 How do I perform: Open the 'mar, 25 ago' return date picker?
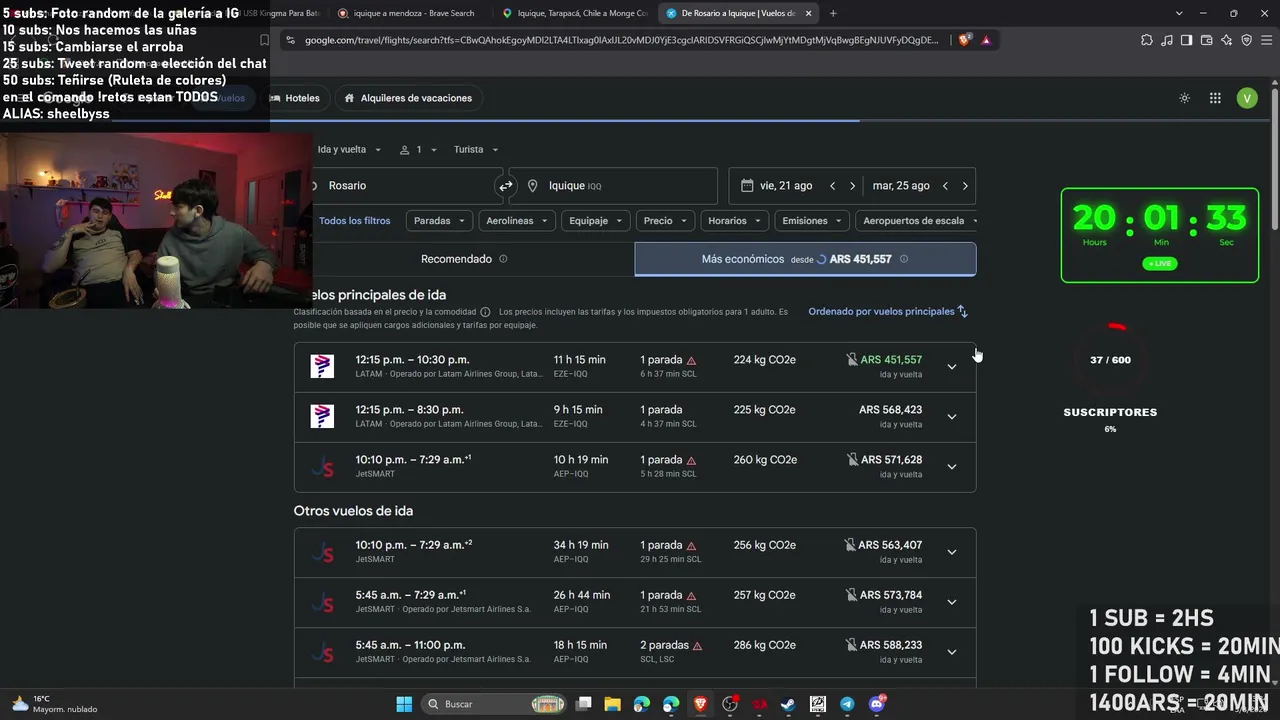(x=901, y=186)
